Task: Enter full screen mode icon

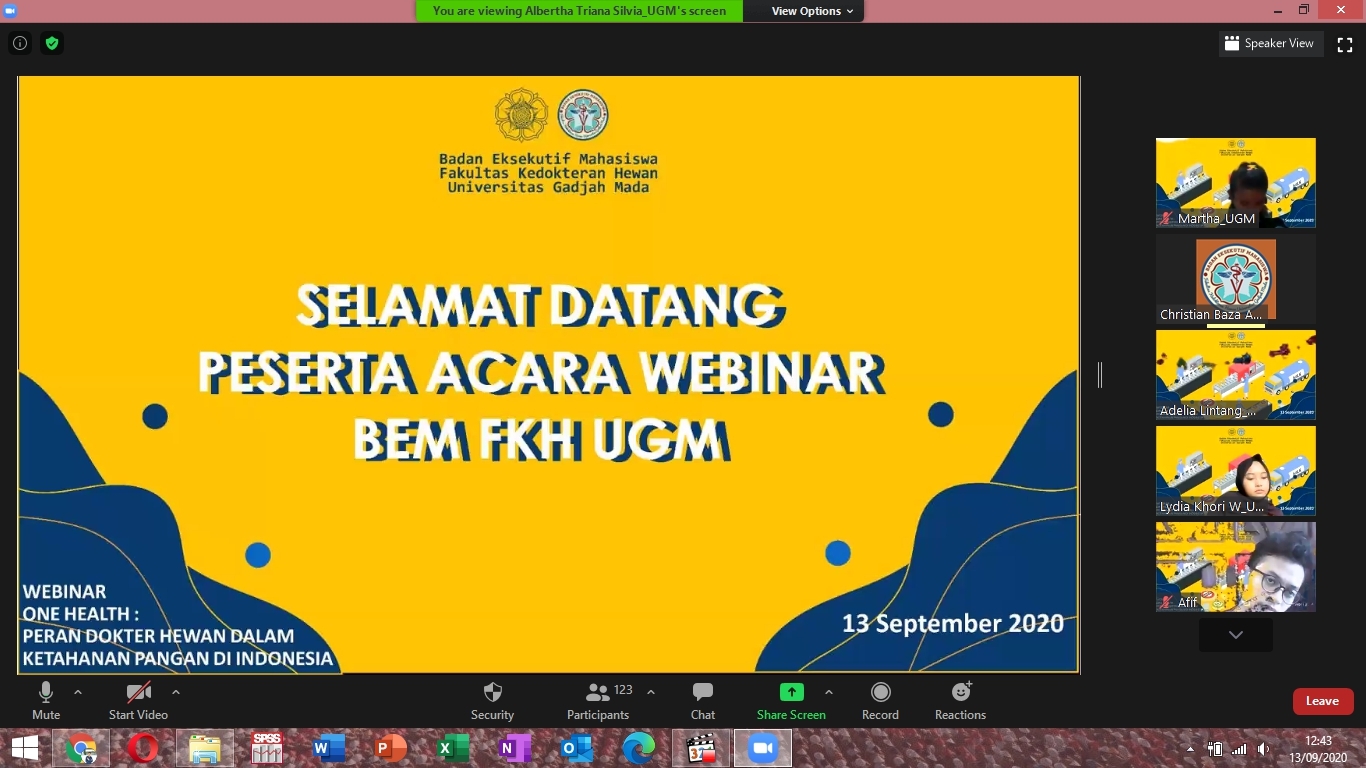Action: [1345, 43]
